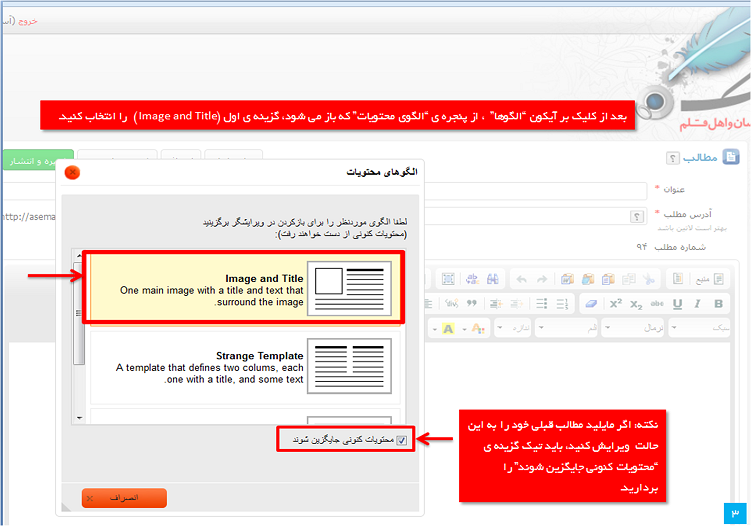Click the خروج logout link

coord(28,21)
